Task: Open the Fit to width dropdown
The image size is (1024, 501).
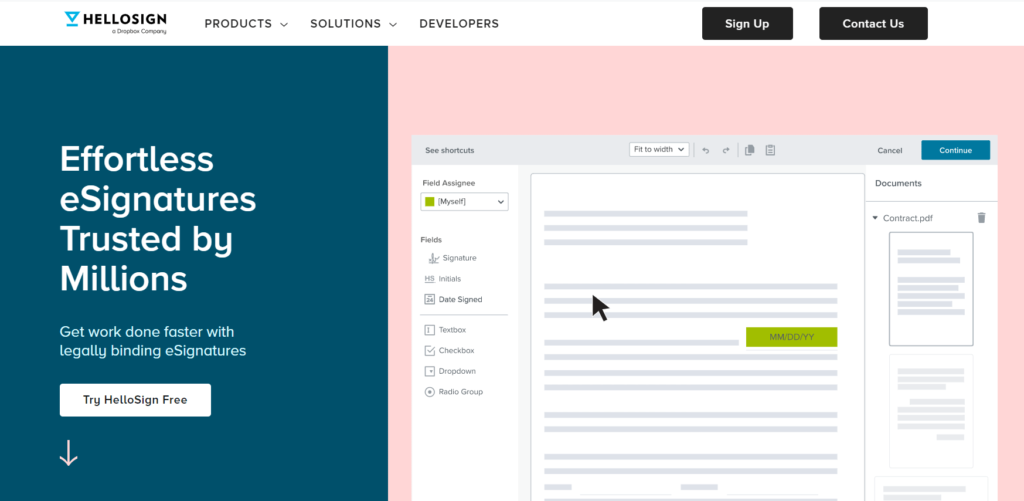Action: tap(659, 150)
